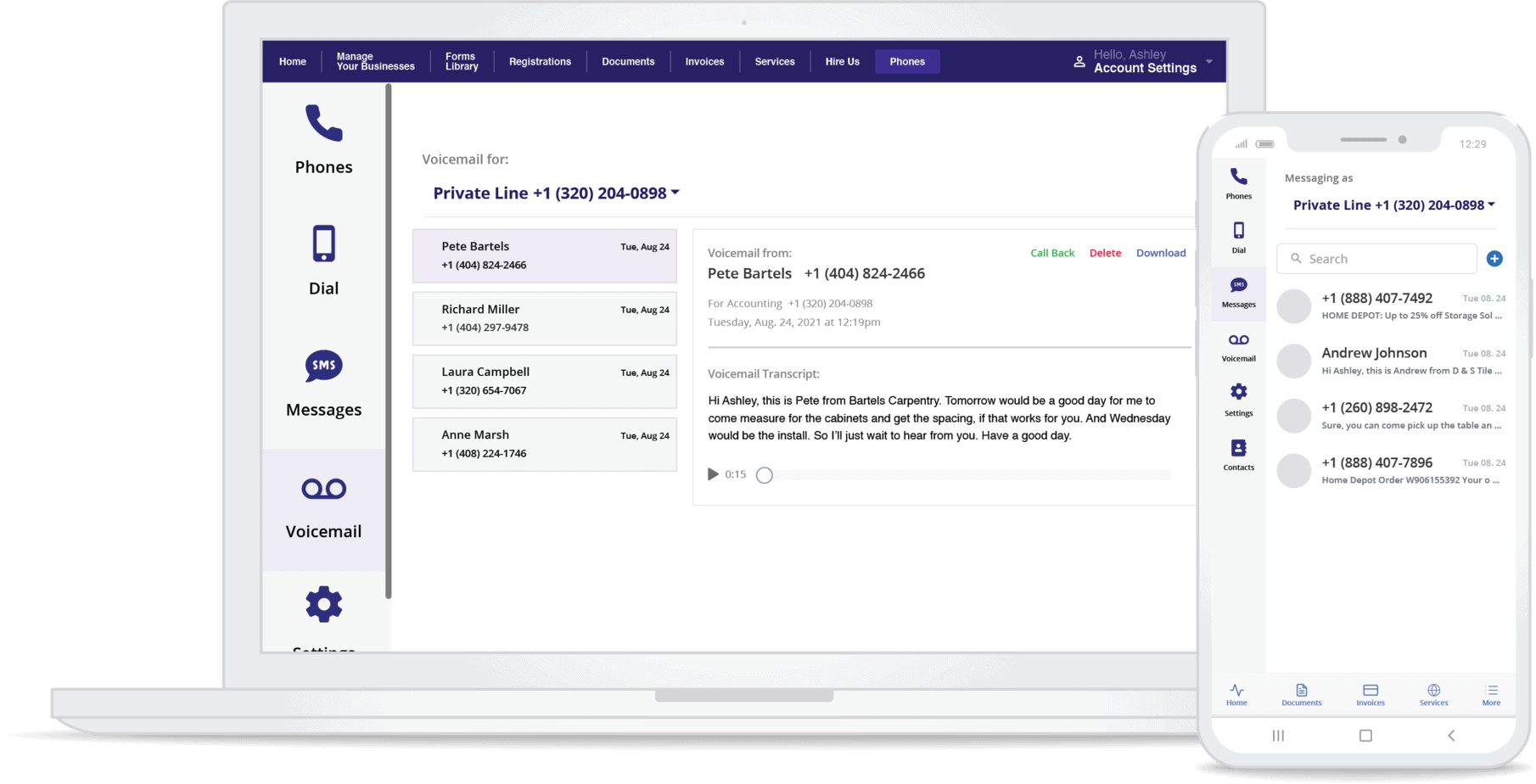
Task: Expand Private Line dropdown on laptop
Action: pos(676,193)
